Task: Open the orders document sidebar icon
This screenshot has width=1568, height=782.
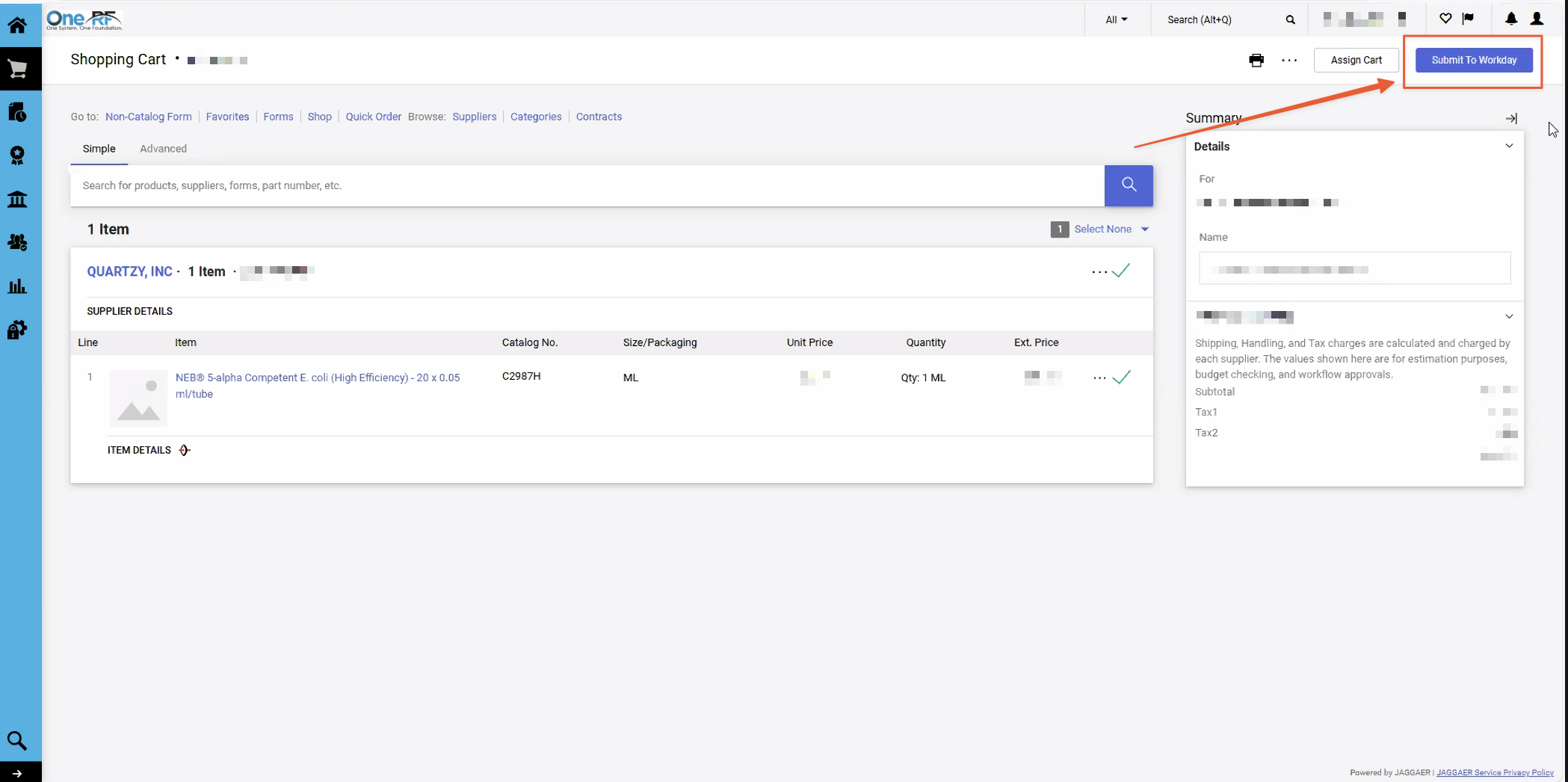Action: [x=17, y=112]
